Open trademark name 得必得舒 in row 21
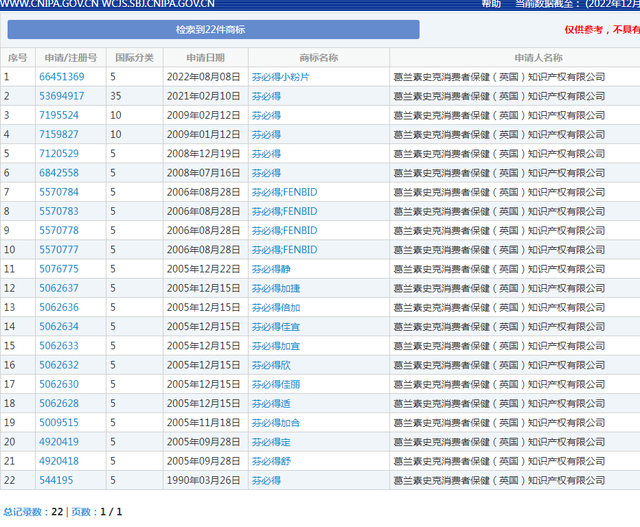 (x=271, y=461)
